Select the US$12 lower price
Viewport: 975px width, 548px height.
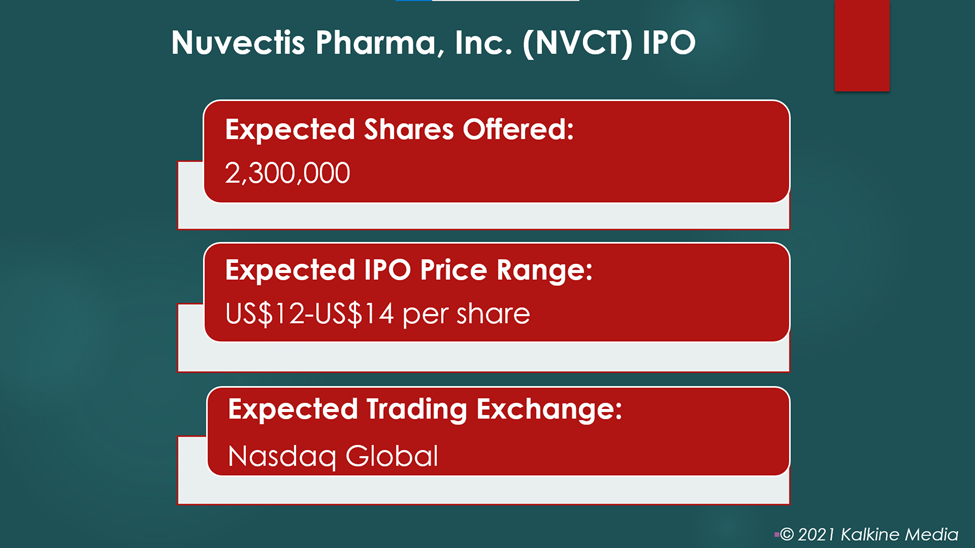(x=265, y=313)
